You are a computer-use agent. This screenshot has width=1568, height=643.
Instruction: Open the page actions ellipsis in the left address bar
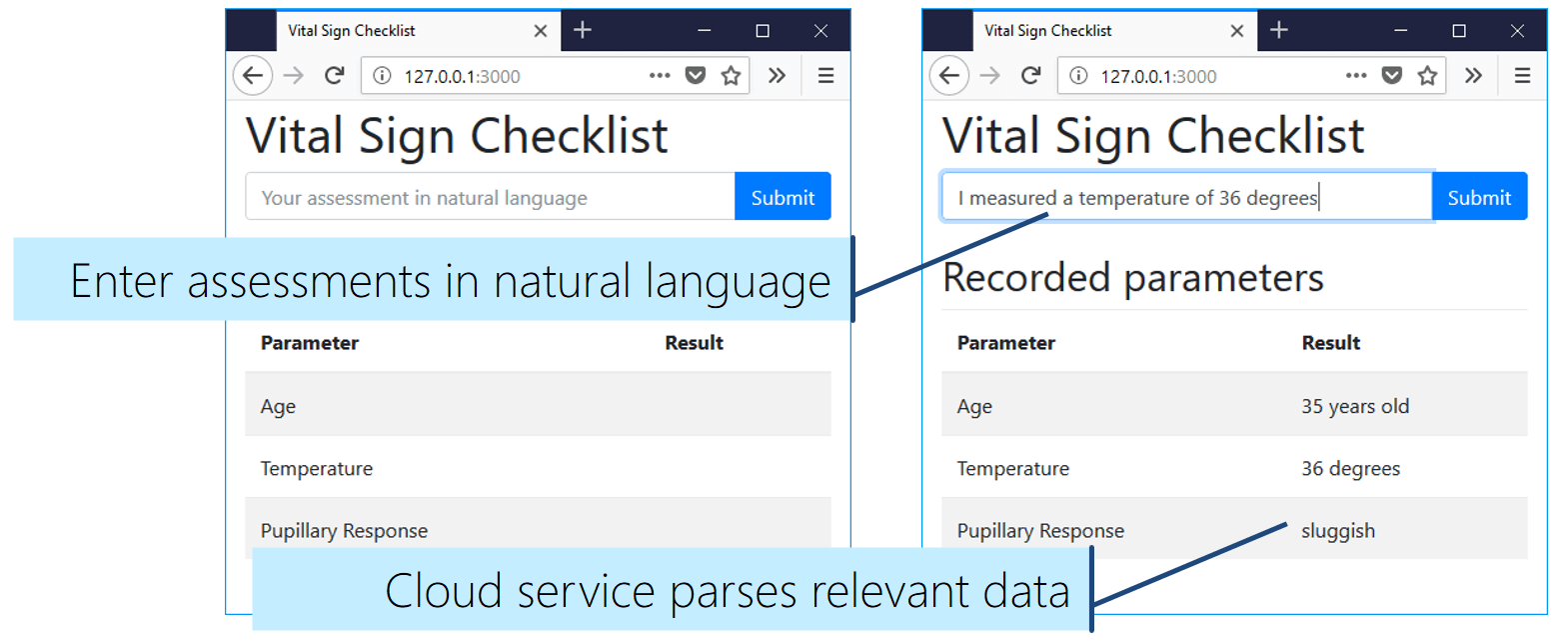(x=660, y=76)
